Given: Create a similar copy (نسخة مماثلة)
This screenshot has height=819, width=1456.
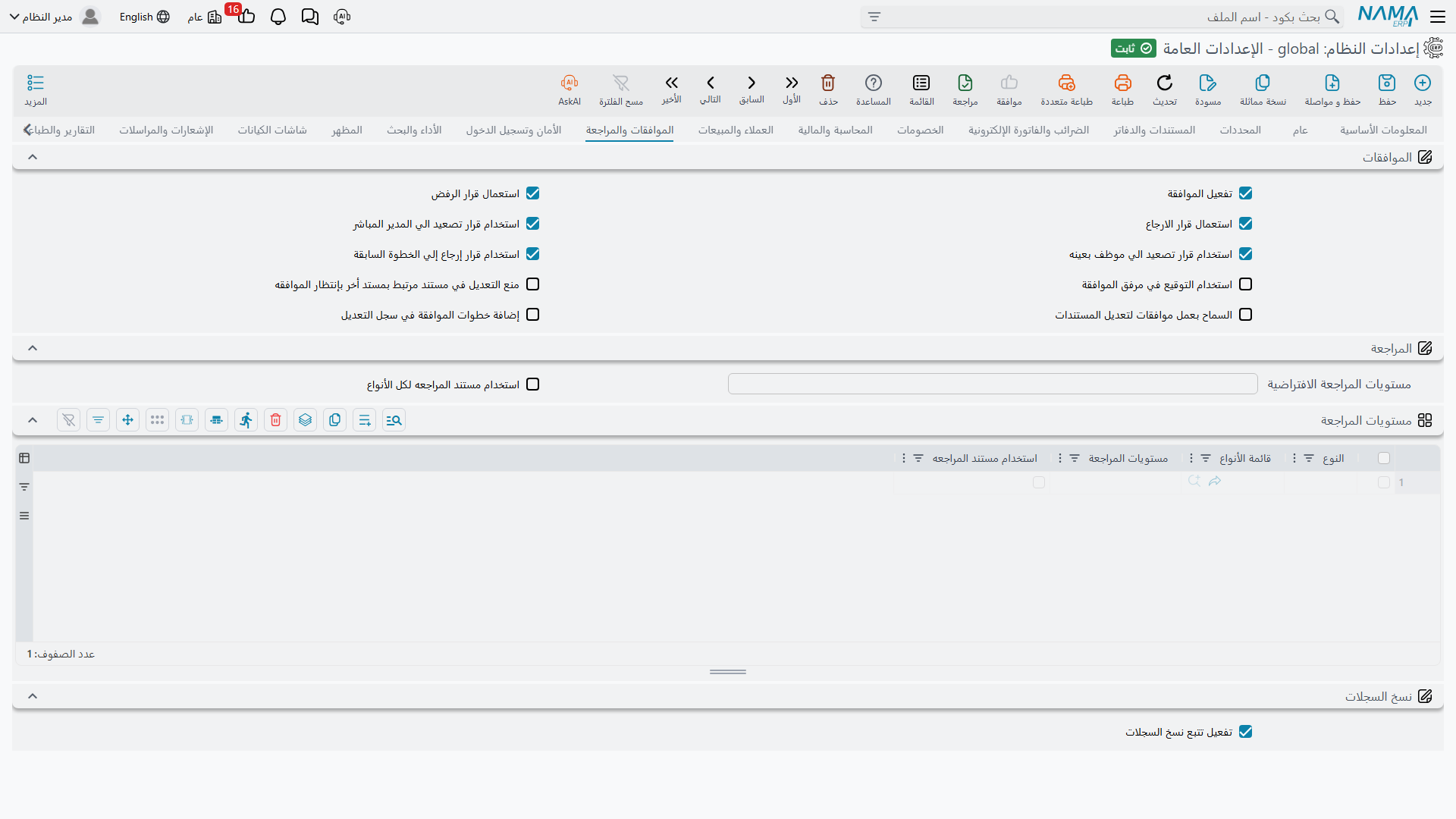Looking at the screenshot, I should pos(1263,83).
